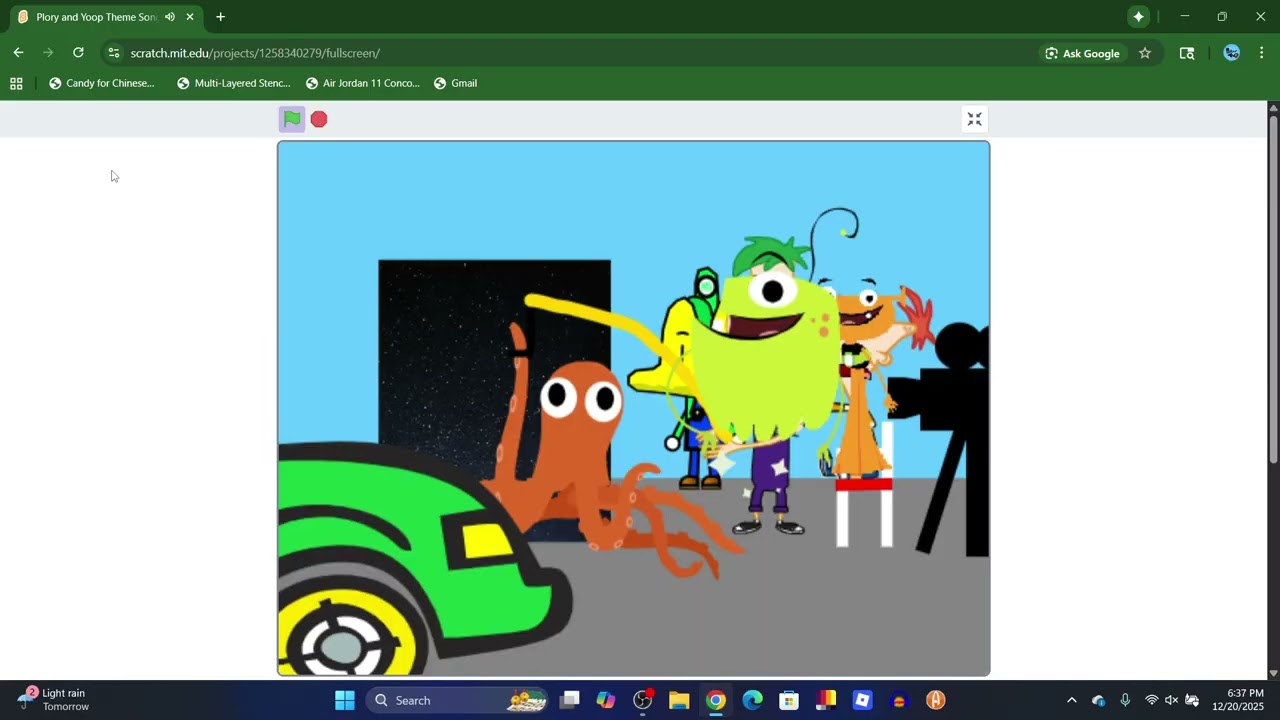Open the Light rain weather widget
Screen dimensions: 1280x720
[x=55, y=700]
